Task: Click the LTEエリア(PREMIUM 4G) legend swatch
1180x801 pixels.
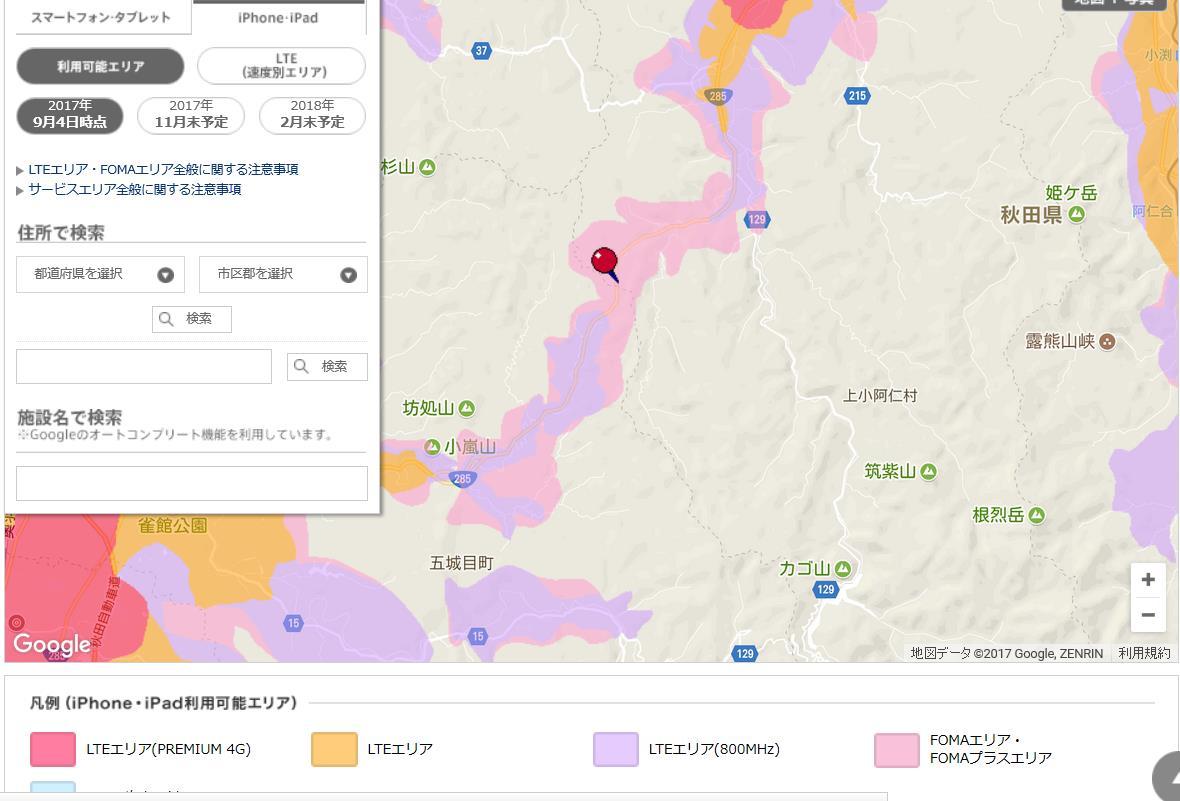Action: [x=53, y=749]
